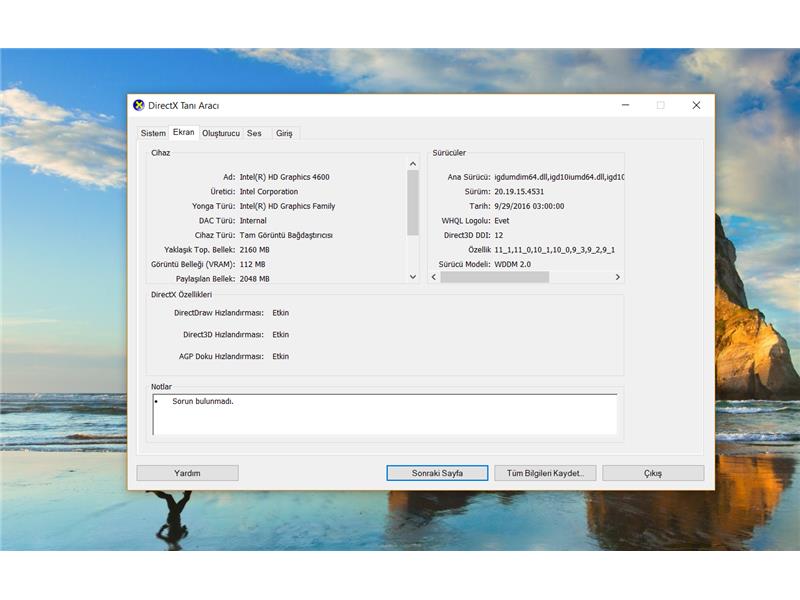Click the Çıkış button
The height and width of the screenshot is (600, 800).
click(x=653, y=473)
